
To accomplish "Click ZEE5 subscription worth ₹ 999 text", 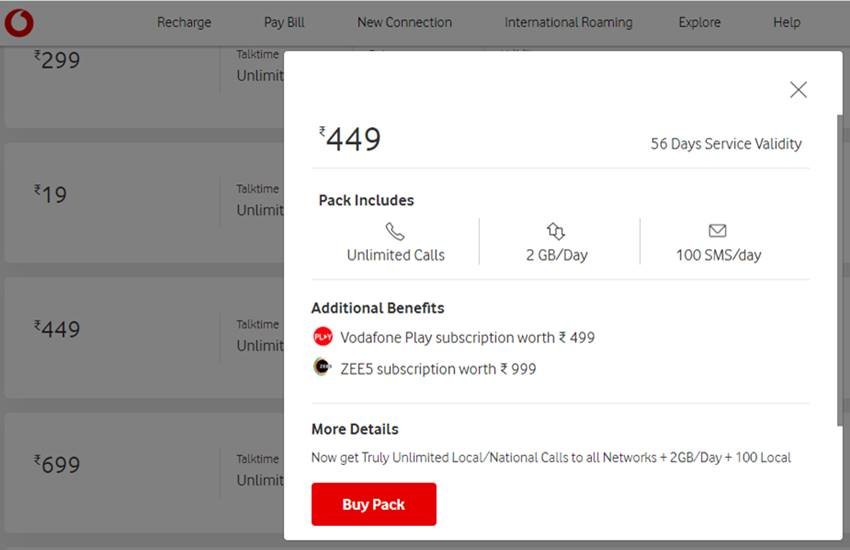I will click(x=438, y=369).
